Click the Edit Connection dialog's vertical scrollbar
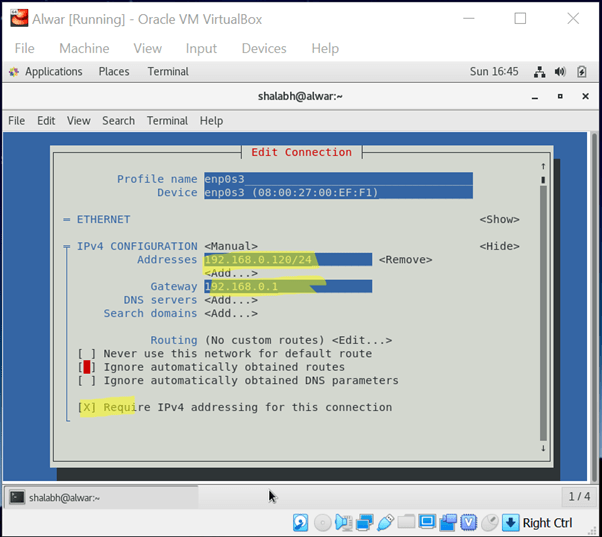Screen dimensions: 602x537 coord(543,300)
